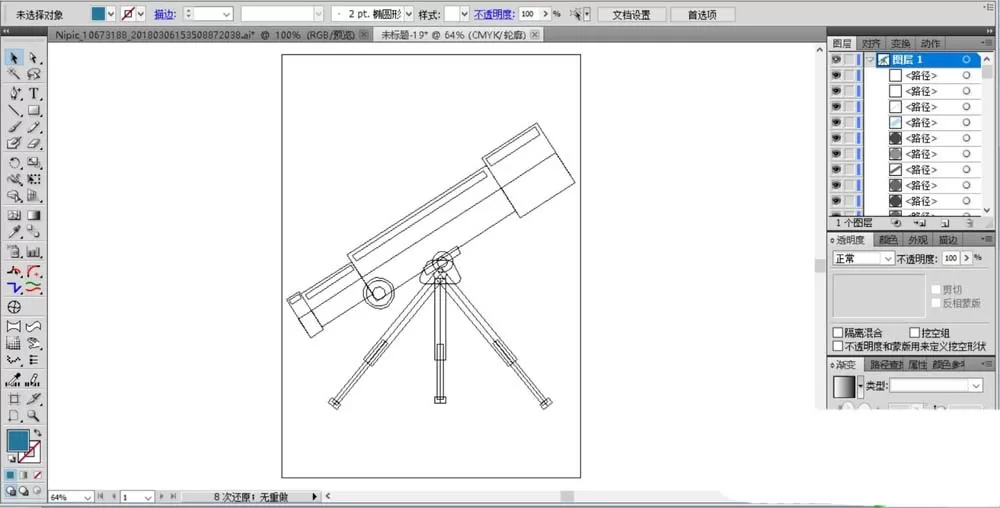The width and height of the screenshot is (1000, 508).
Task: Swap fill and stroke arrows icon
Action: [x=37, y=433]
